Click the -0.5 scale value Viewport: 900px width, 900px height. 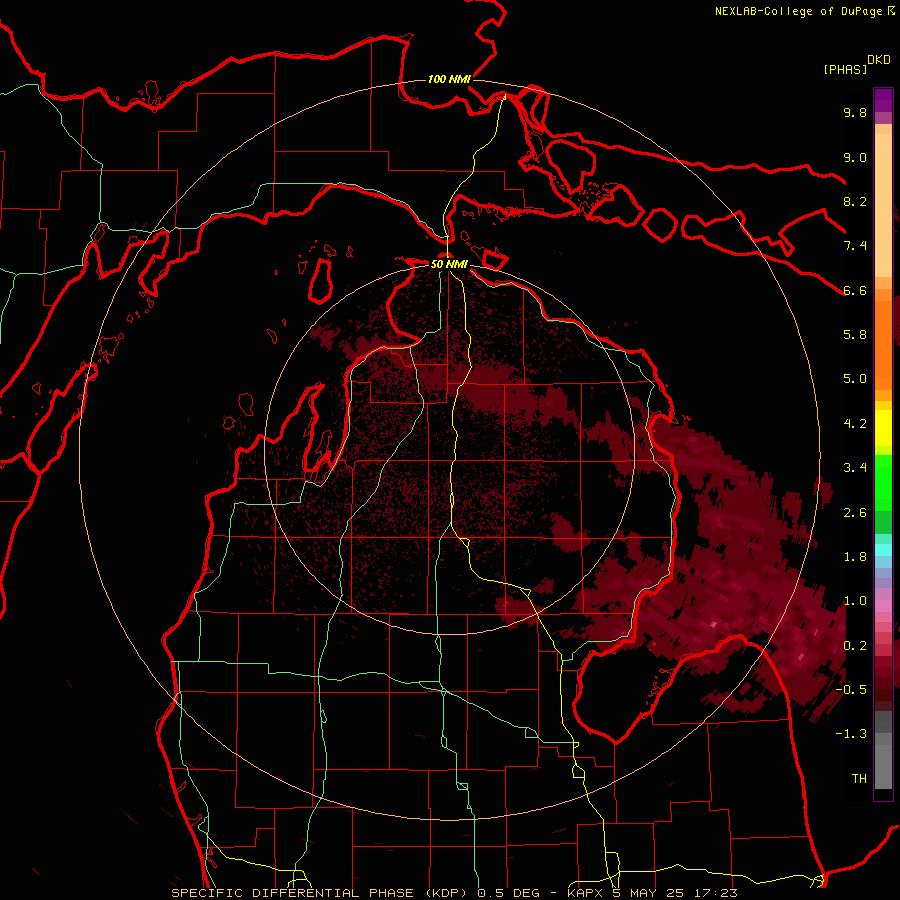(851, 690)
